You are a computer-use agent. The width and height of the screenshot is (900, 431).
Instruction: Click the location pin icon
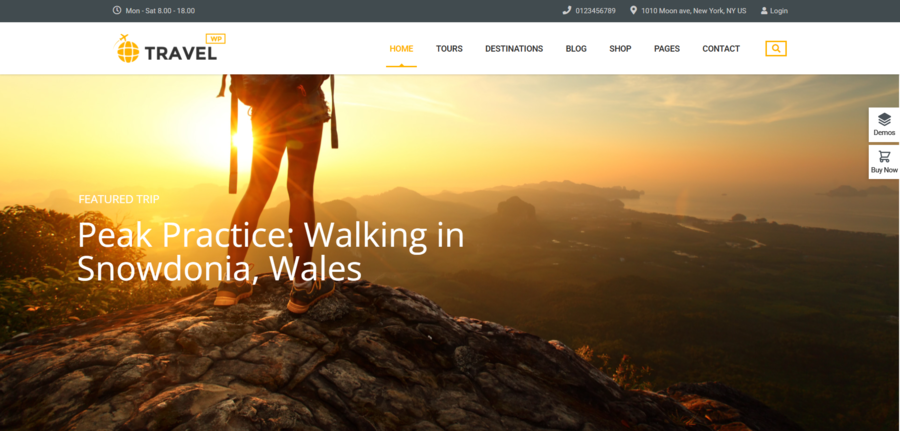[633, 11]
